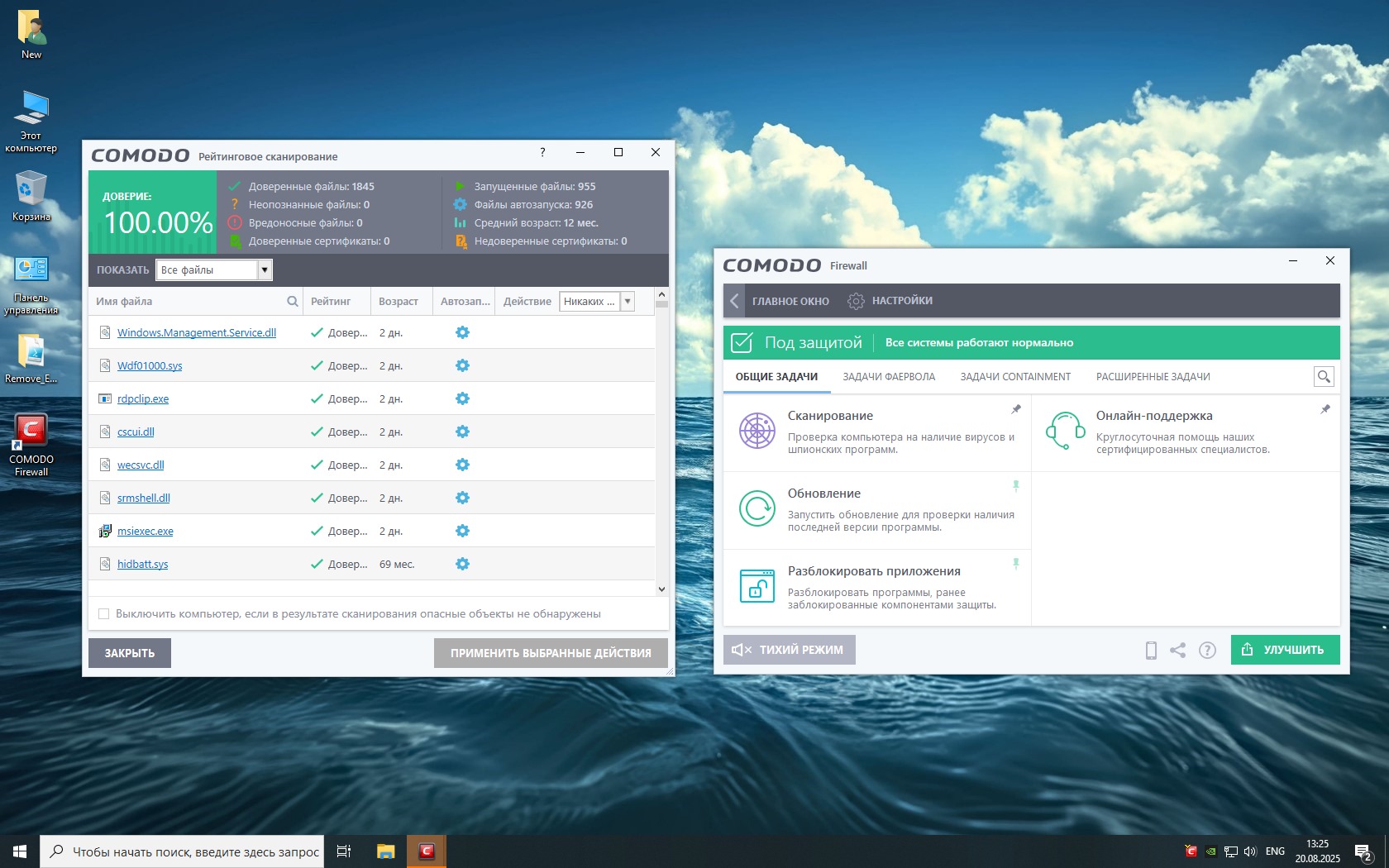
Task: Toggle pin for the Update task
Action: (x=1016, y=486)
